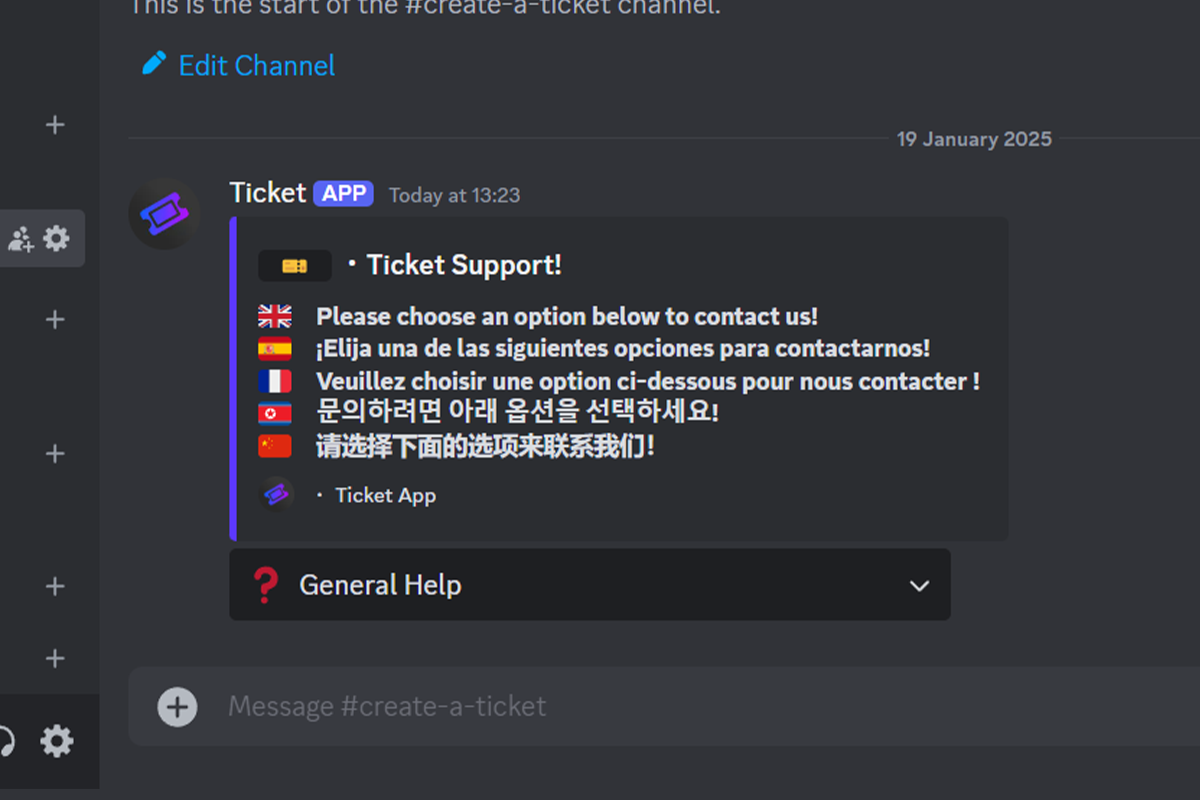Screen dimensions: 1200x800
Task: Select the French flag emoji
Action: 274,380
